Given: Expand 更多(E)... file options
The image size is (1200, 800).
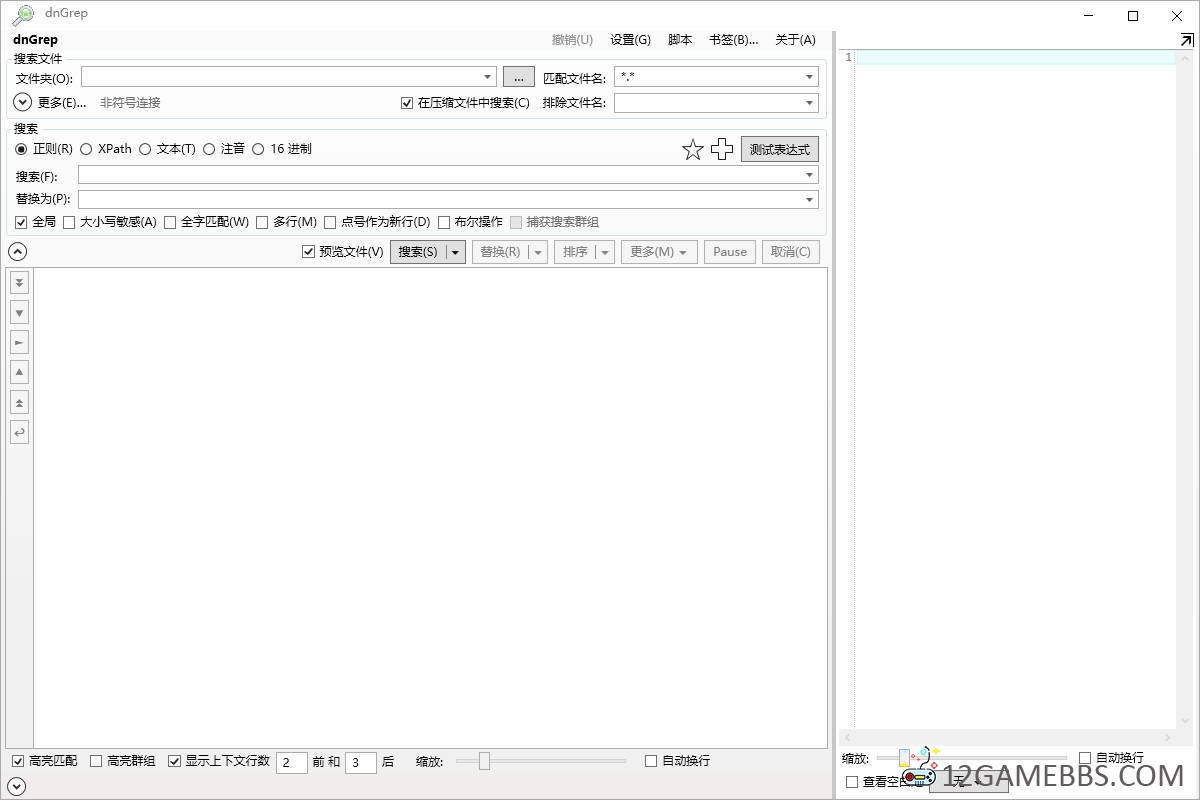Looking at the screenshot, I should (x=50, y=102).
